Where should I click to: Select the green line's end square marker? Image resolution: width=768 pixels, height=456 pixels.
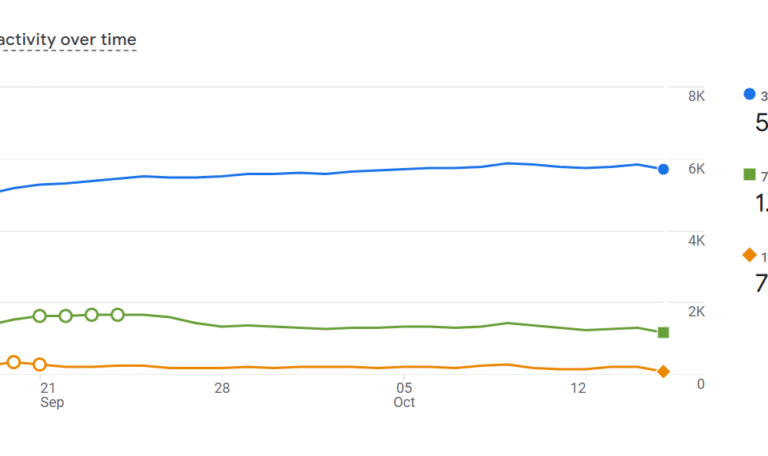(x=663, y=332)
